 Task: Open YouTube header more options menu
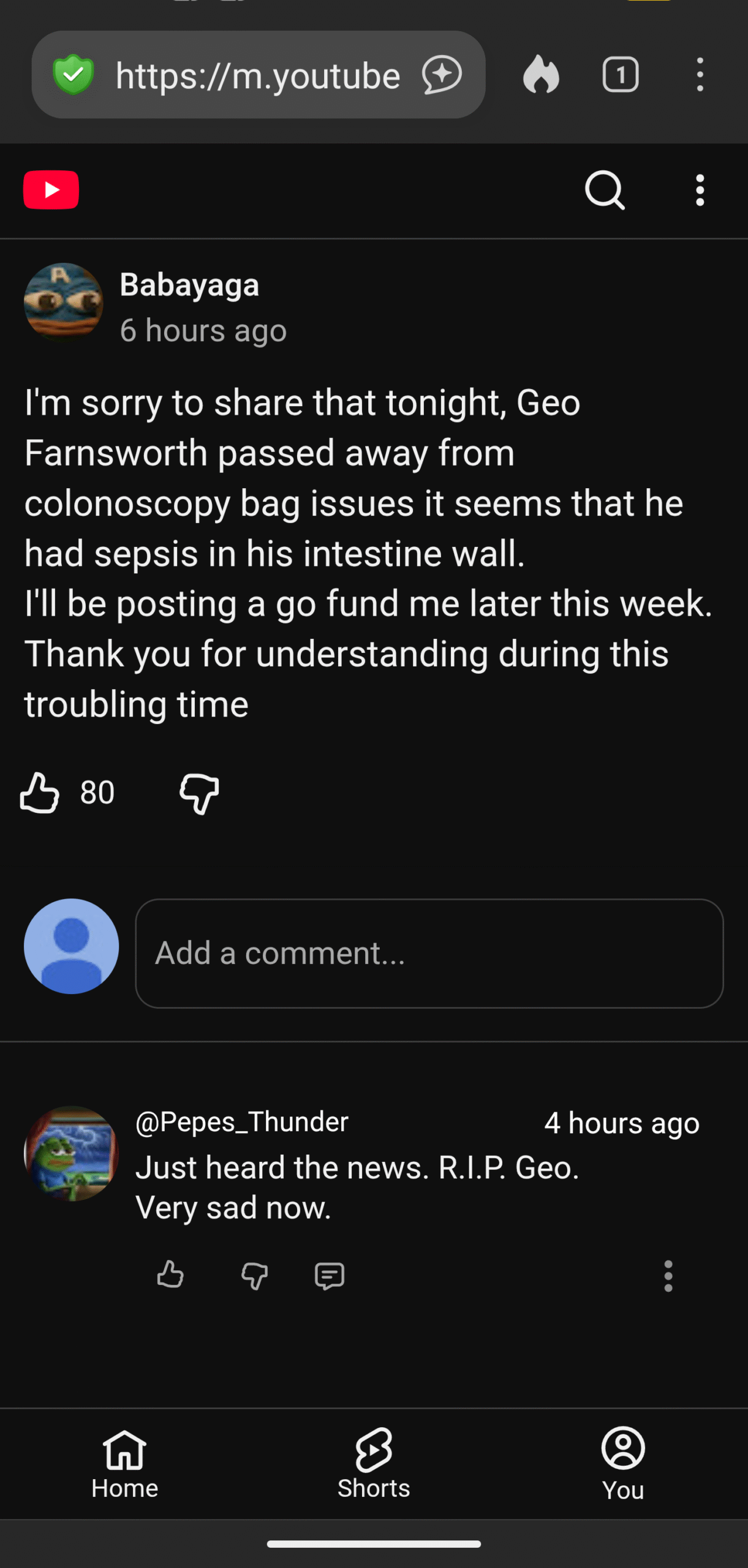click(x=700, y=190)
